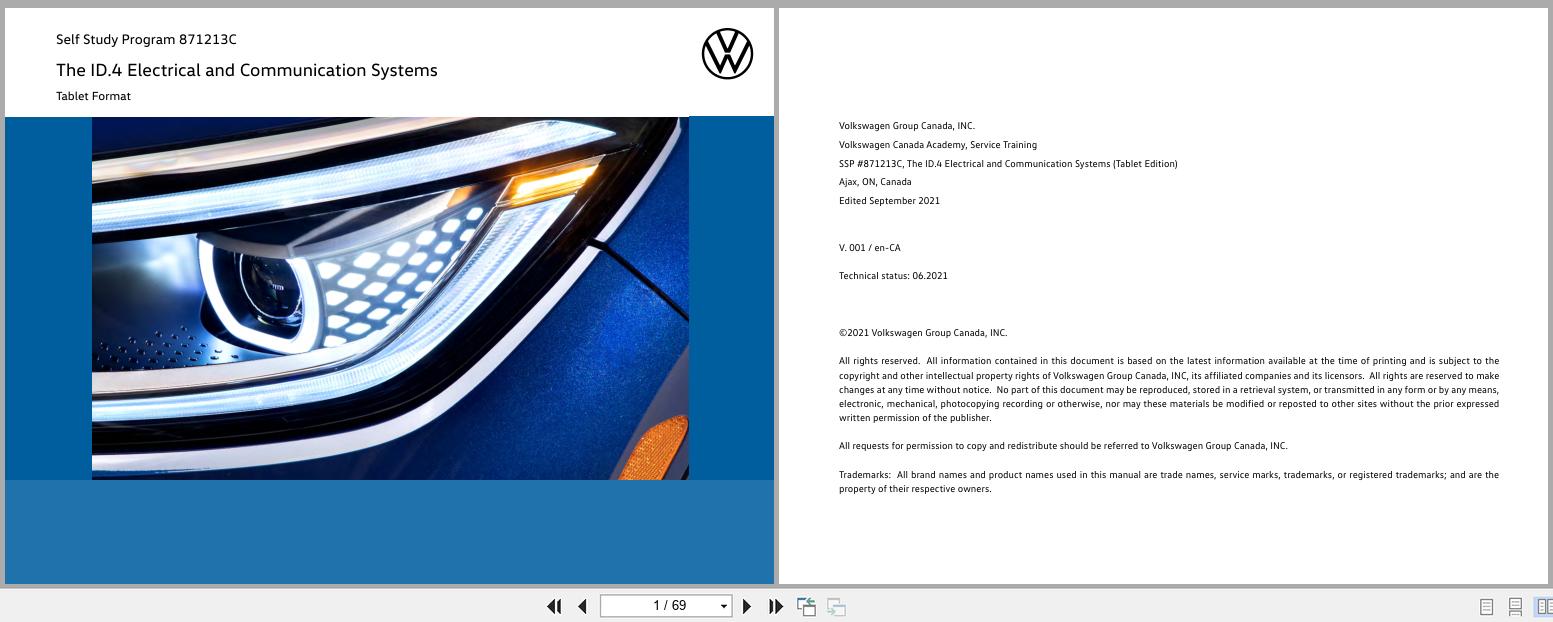Click the go-to-previous-view icon
Image resolution: width=1553 pixels, height=622 pixels.
click(806, 606)
